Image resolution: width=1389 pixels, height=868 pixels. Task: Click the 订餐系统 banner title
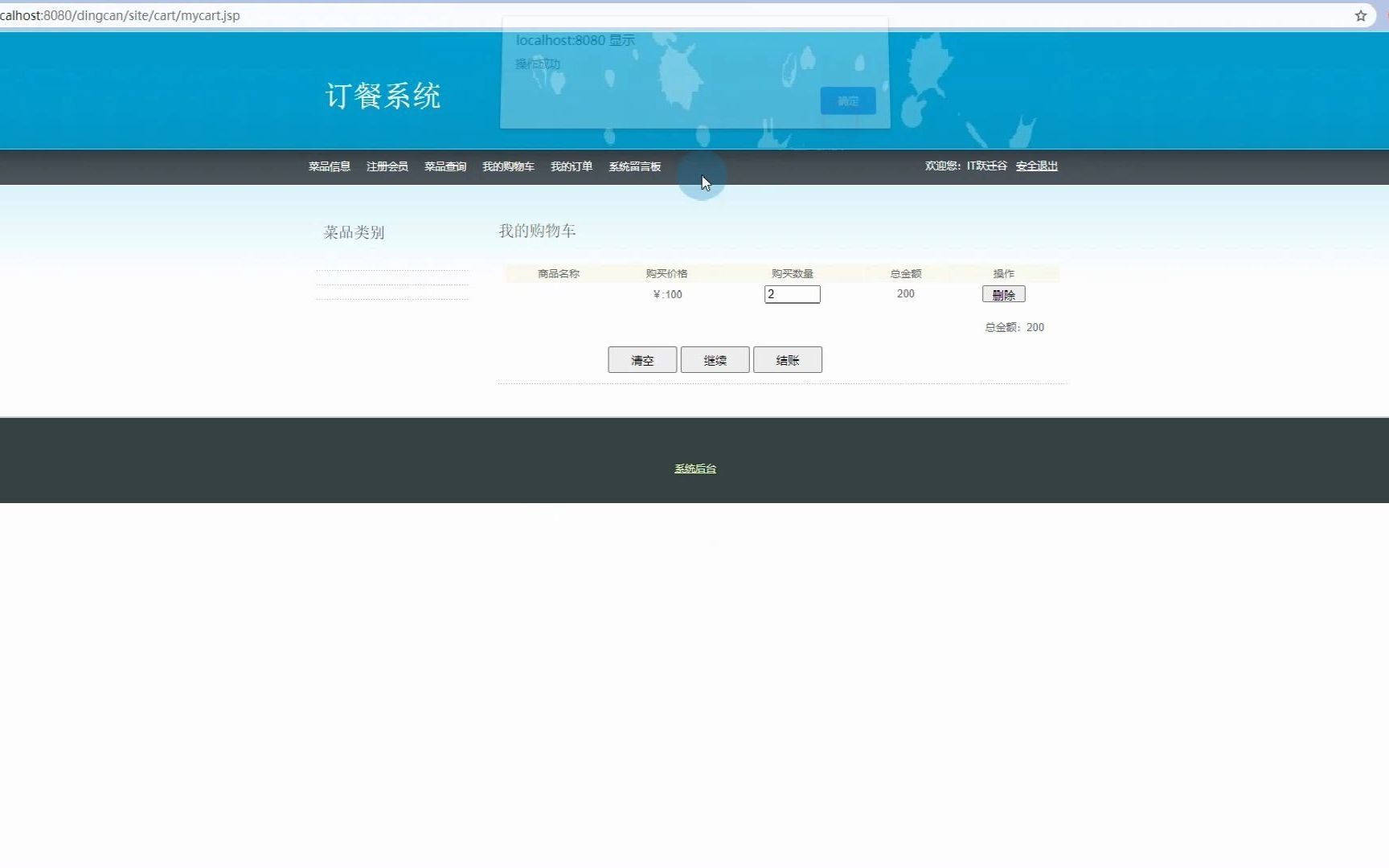pos(383,95)
